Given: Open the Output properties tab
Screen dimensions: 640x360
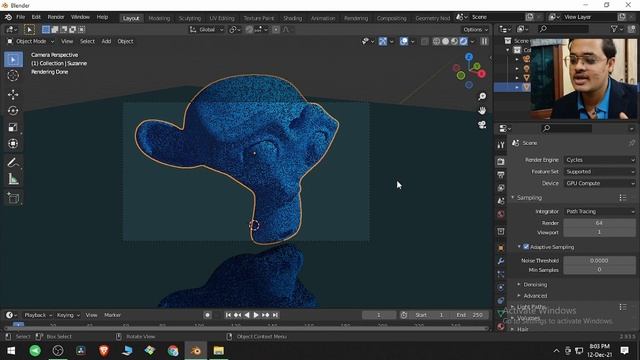Looking at the screenshot, I should pos(501,175).
